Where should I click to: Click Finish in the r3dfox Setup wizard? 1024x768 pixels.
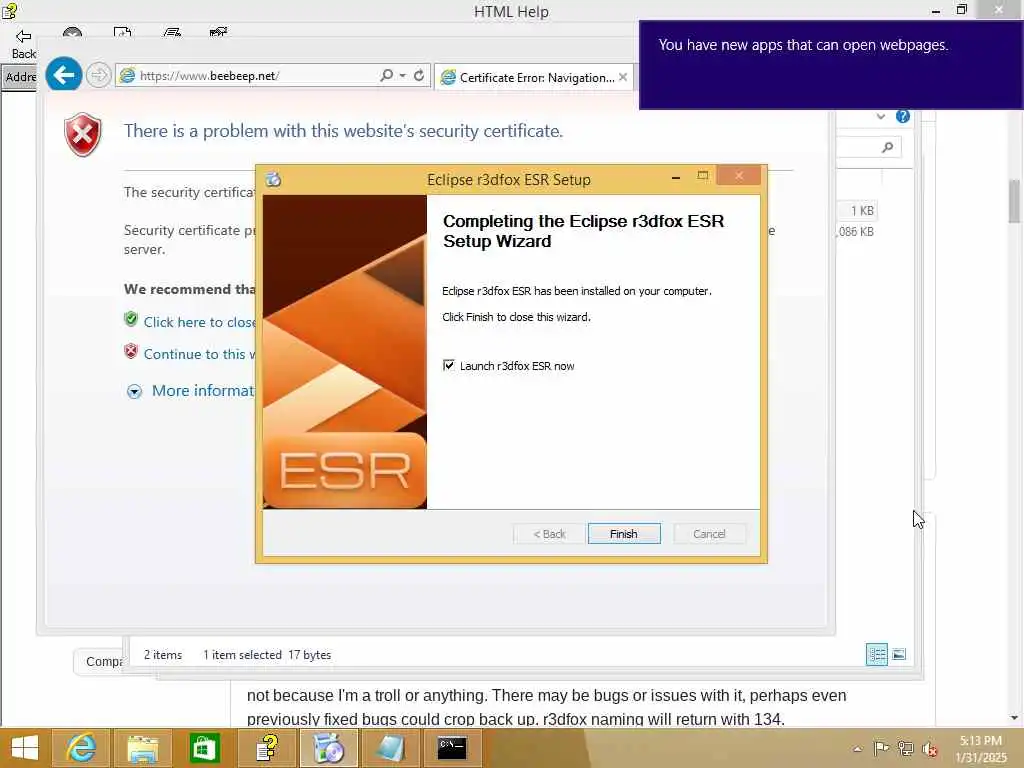(x=624, y=534)
